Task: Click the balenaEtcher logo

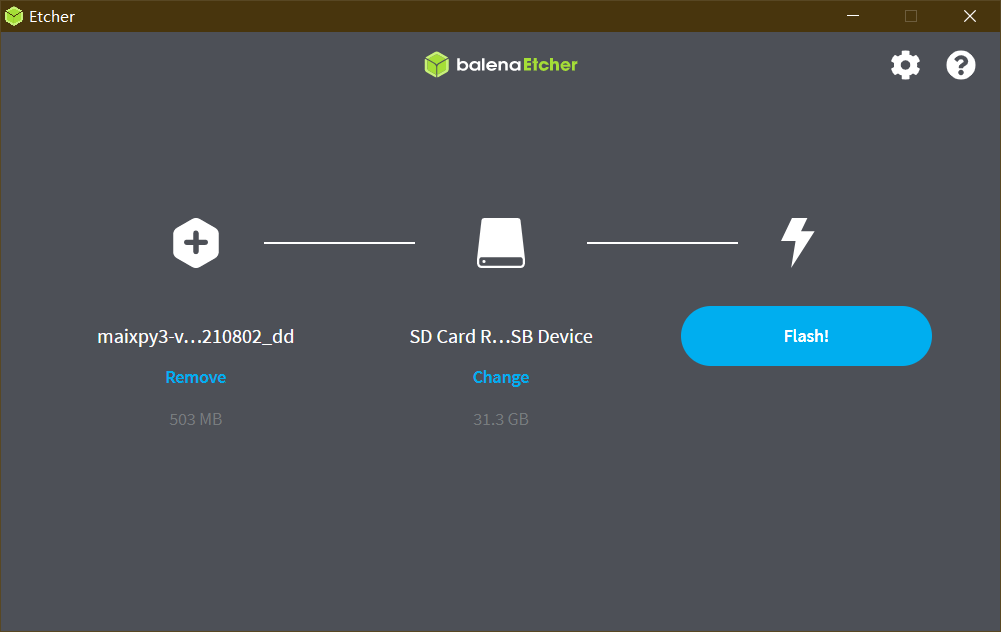Action: tap(501, 64)
